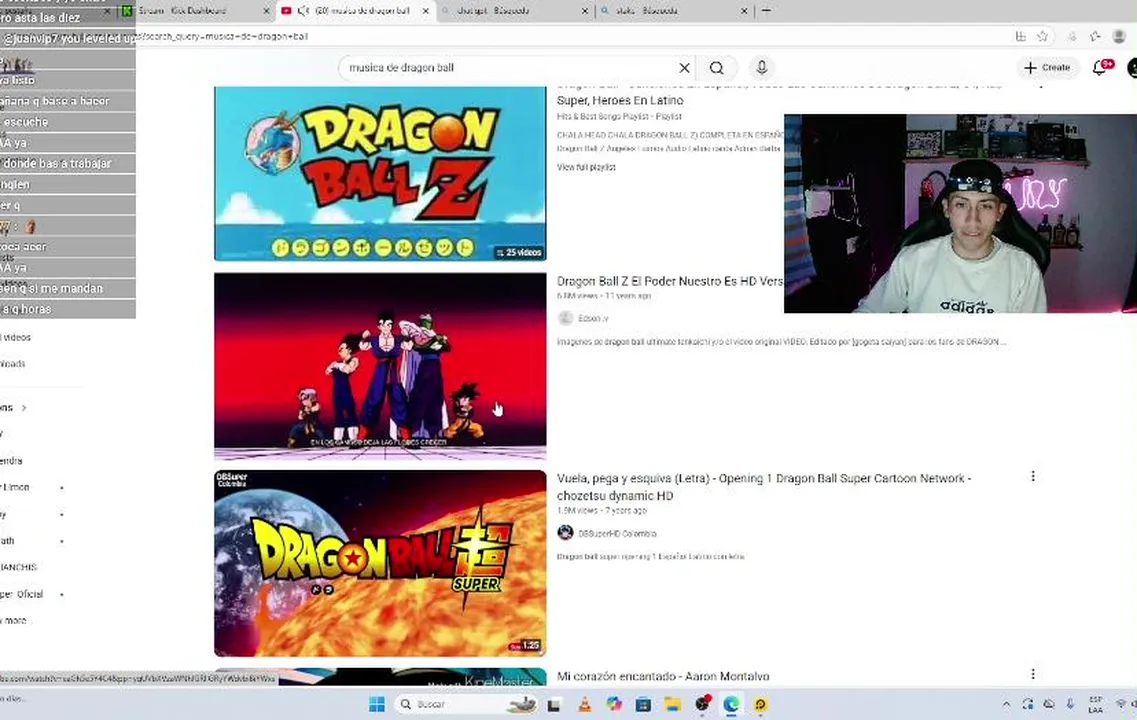Screen dimensions: 1137x720
Task: Click Show more in subscriptions list
Action: pyautogui.click(x=15, y=621)
